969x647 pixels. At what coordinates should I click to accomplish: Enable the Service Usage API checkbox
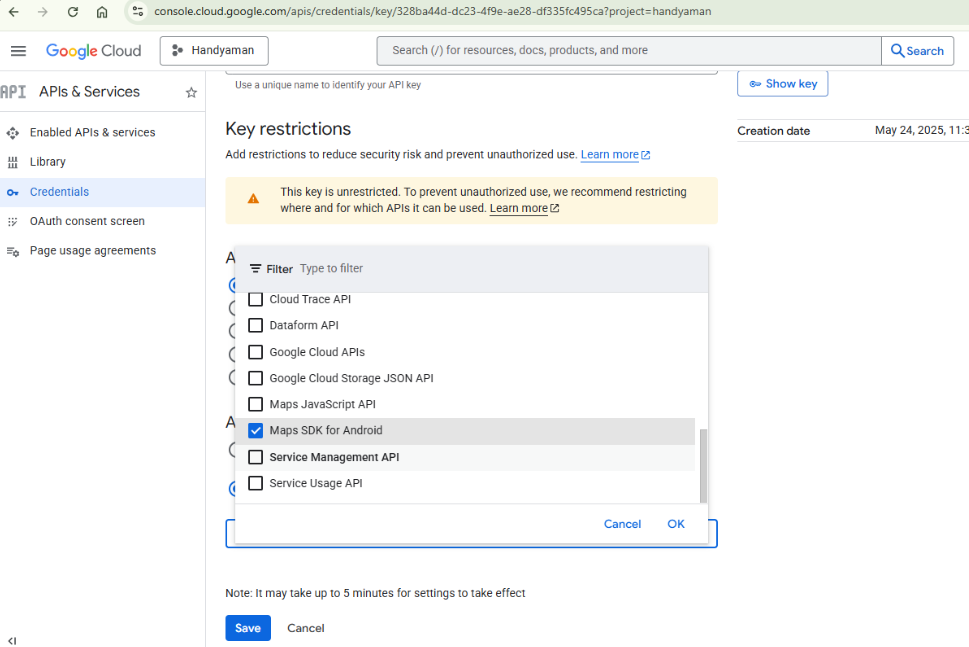256,483
